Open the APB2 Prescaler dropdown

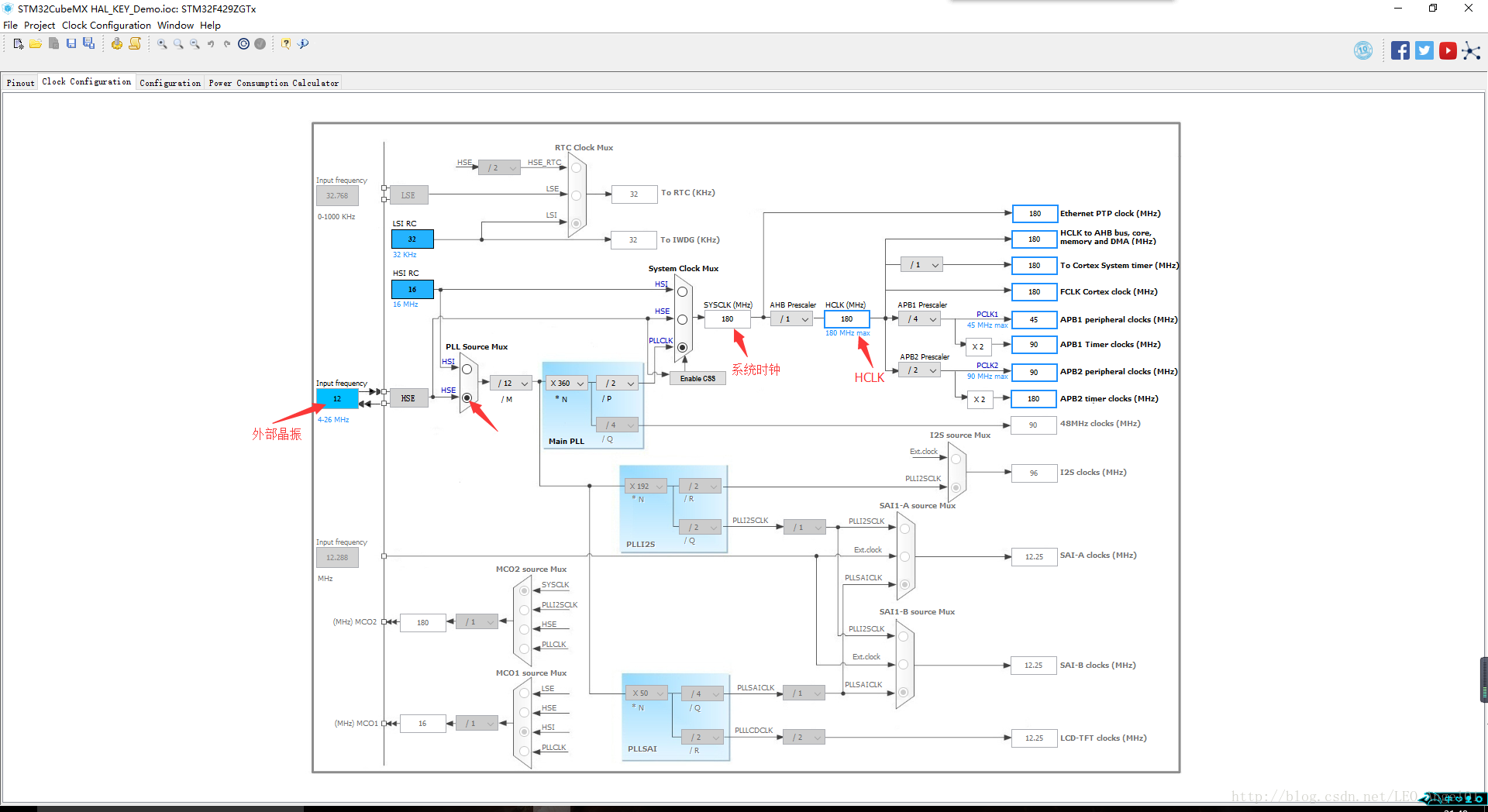(920, 370)
